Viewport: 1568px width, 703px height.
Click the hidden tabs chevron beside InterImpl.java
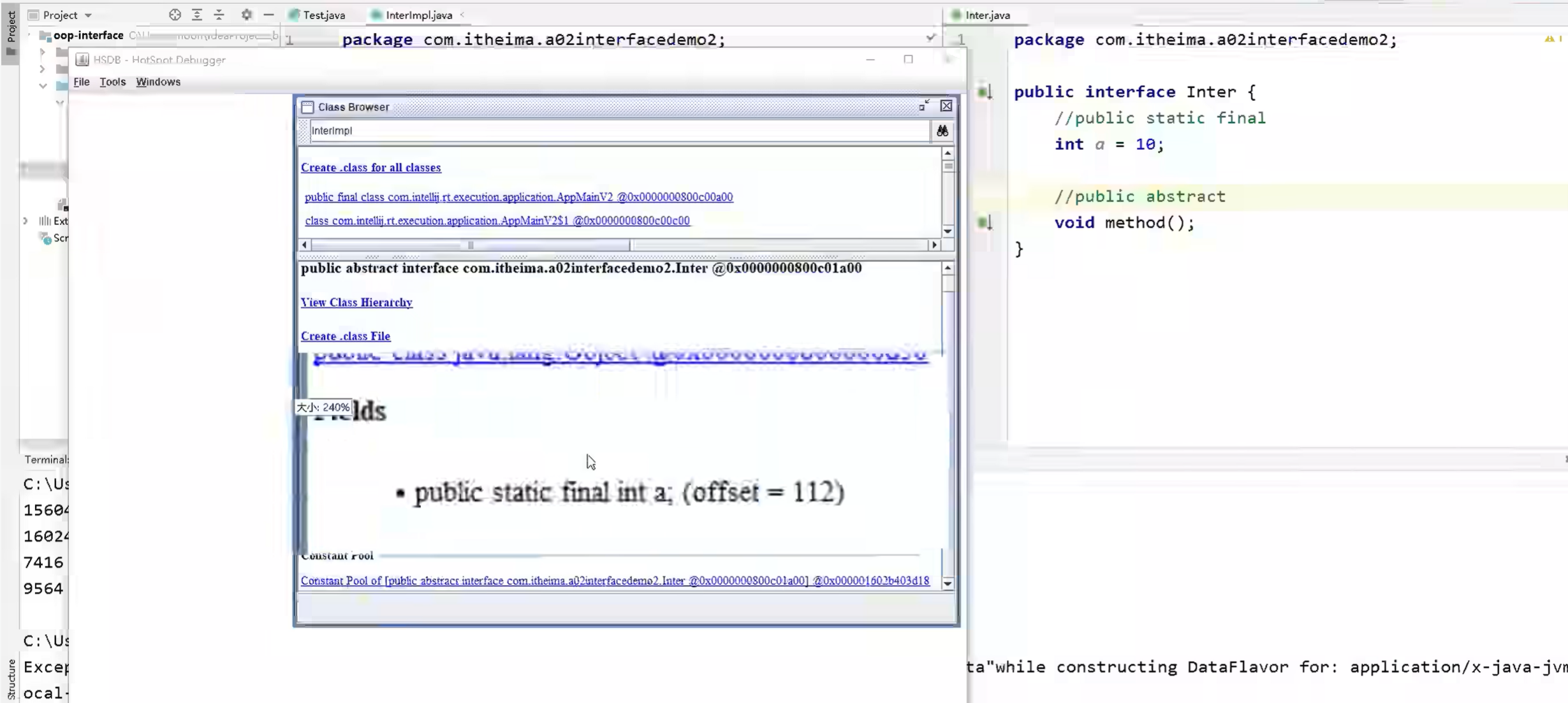pyautogui.click(x=463, y=15)
